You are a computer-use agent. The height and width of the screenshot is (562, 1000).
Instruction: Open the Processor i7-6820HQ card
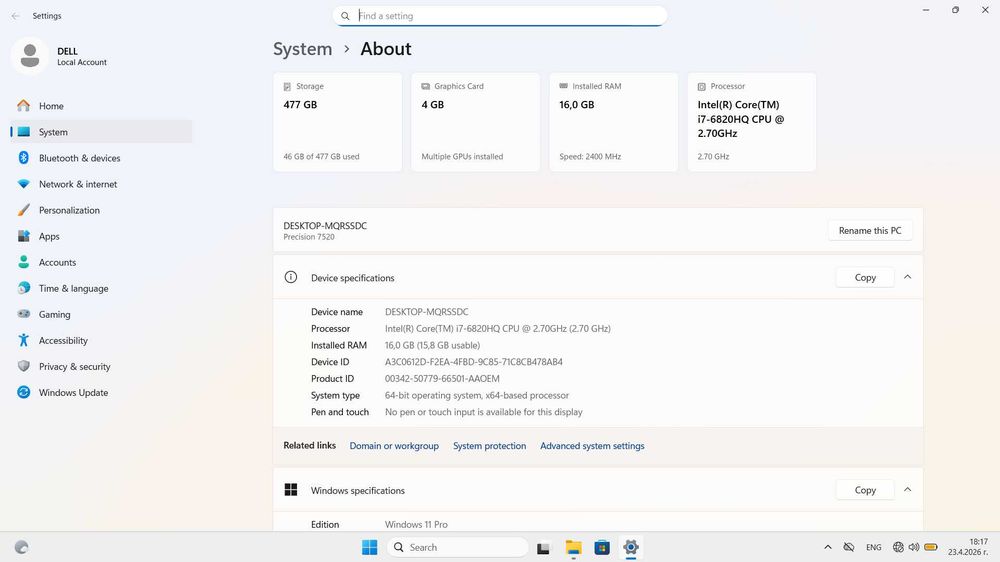[x=752, y=122]
